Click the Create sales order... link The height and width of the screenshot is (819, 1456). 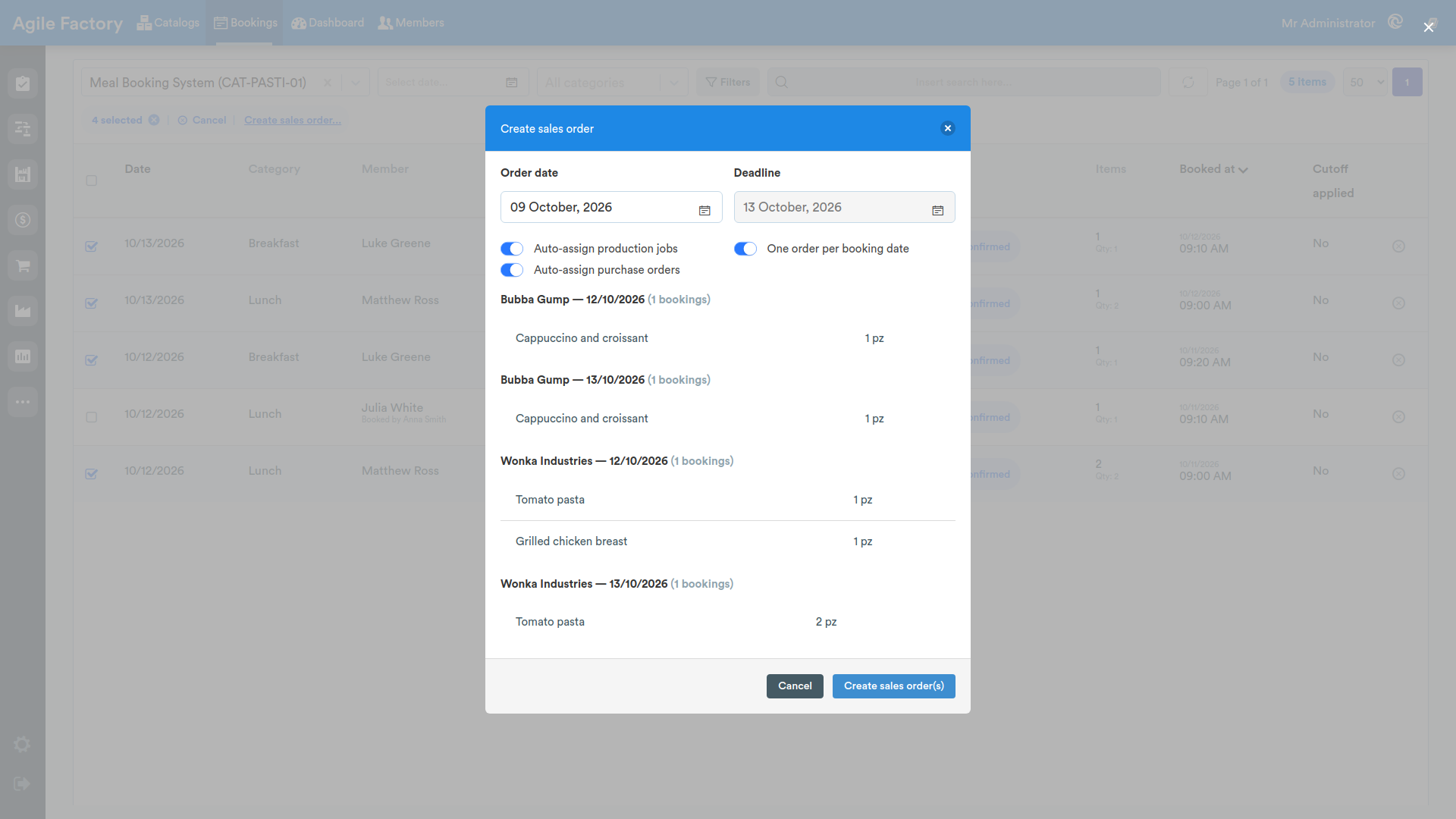click(293, 120)
